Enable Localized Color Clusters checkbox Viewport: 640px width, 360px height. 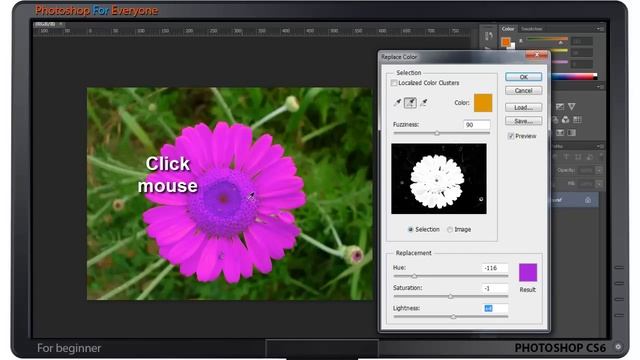point(394,83)
